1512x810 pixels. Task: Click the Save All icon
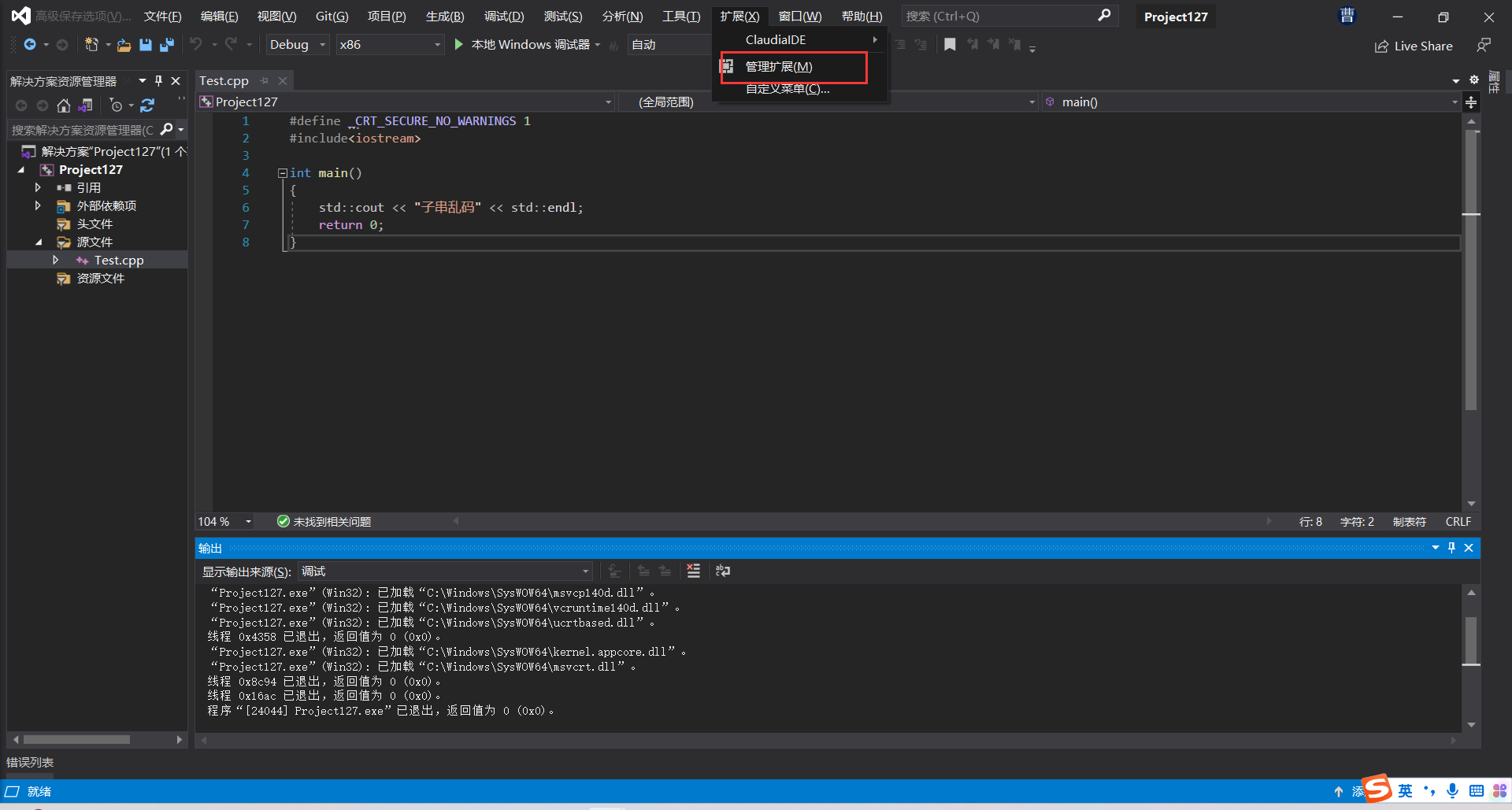pos(167,45)
